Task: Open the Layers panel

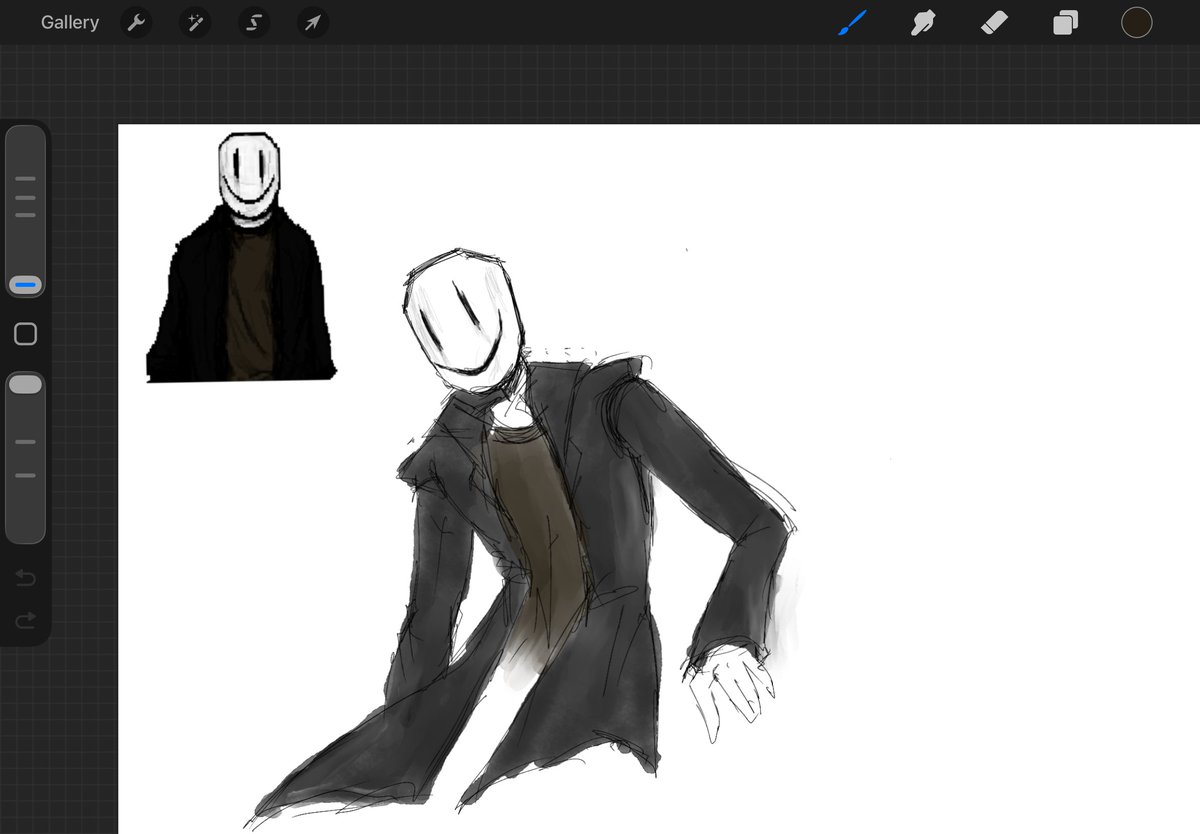Action: [1065, 22]
